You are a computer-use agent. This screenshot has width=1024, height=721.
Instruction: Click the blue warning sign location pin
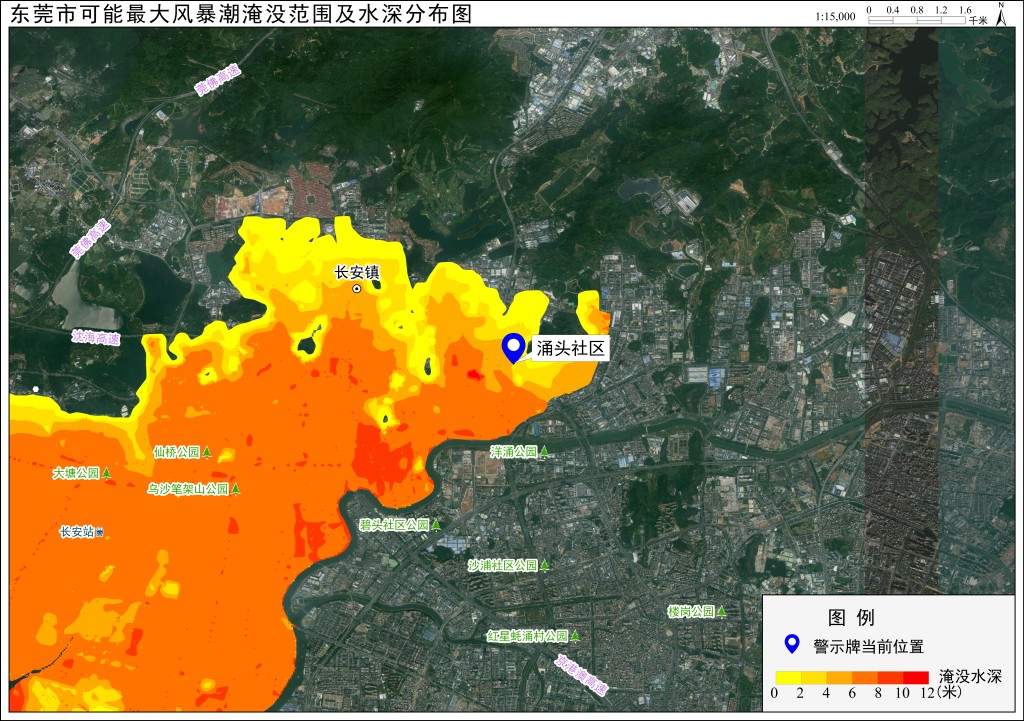pyautogui.click(x=513, y=347)
